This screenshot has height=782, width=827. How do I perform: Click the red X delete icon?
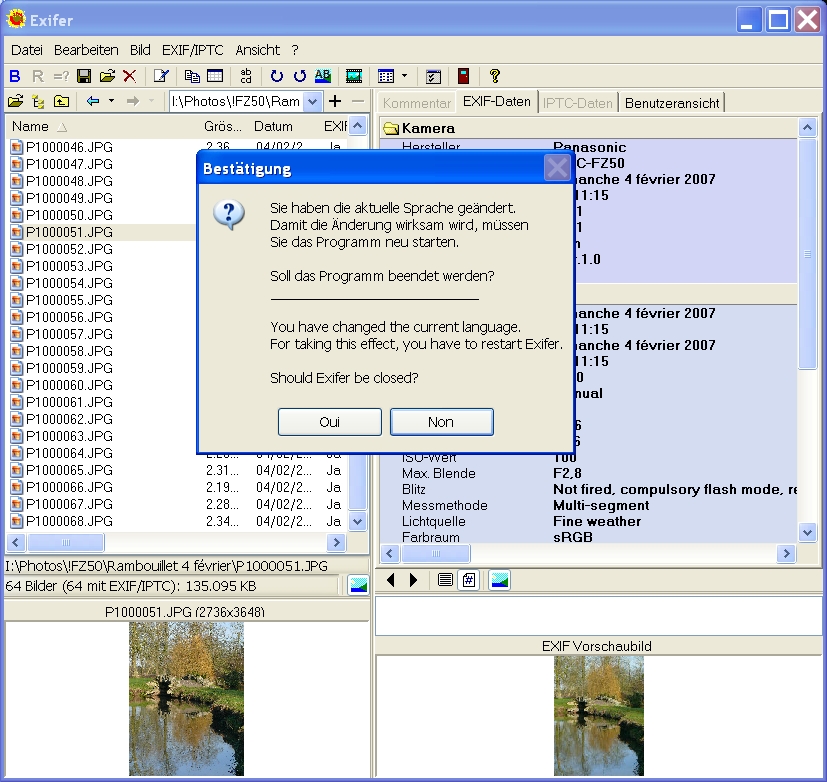click(128, 76)
